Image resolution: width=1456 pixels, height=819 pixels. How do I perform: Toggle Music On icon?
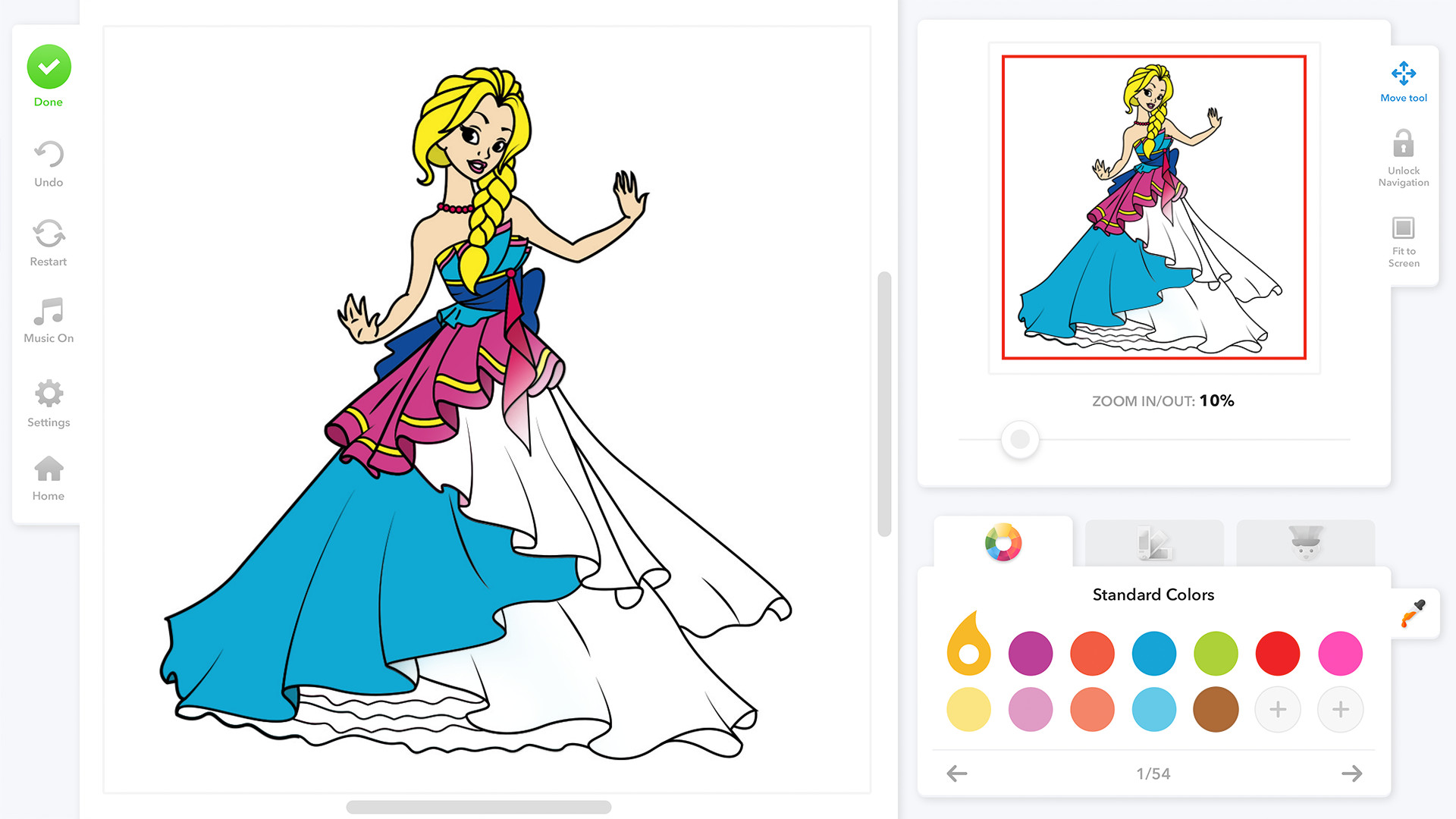(x=48, y=316)
